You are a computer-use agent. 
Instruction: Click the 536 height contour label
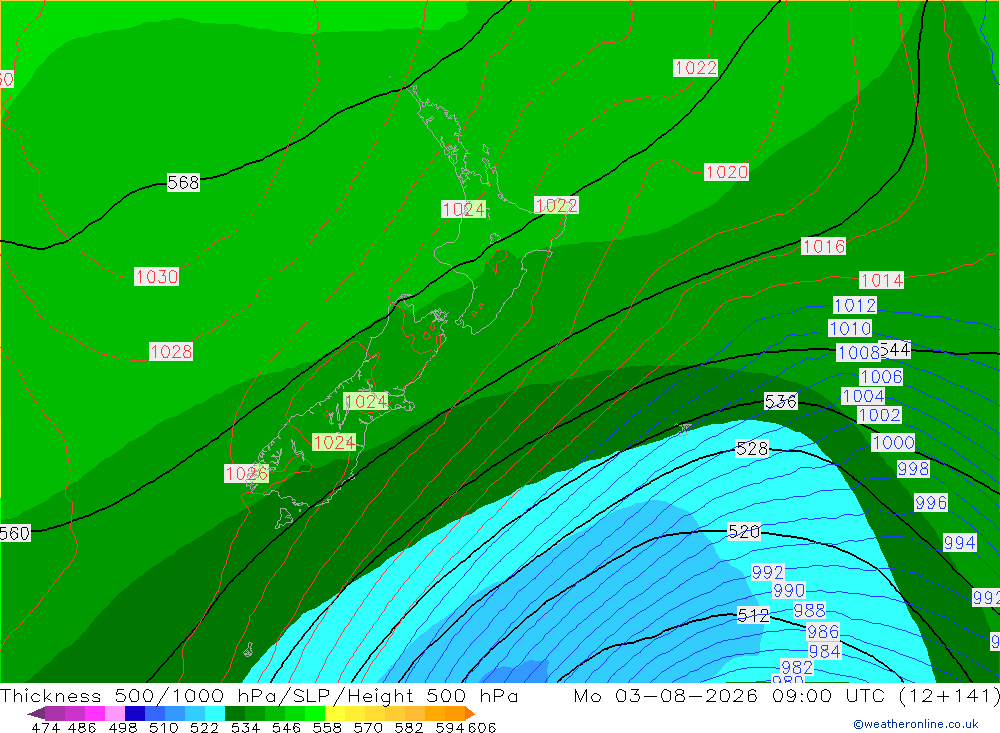point(781,401)
